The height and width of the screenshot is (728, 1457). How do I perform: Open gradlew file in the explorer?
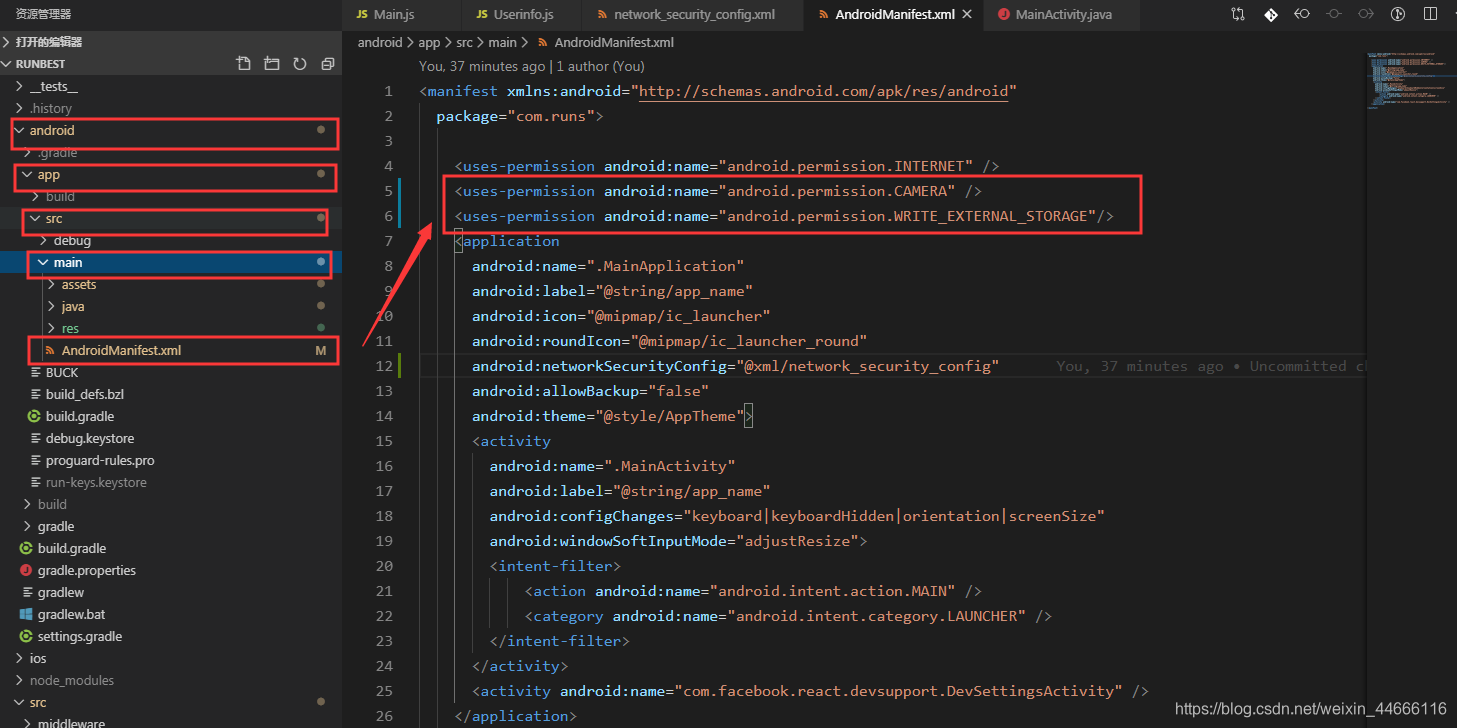point(171,592)
